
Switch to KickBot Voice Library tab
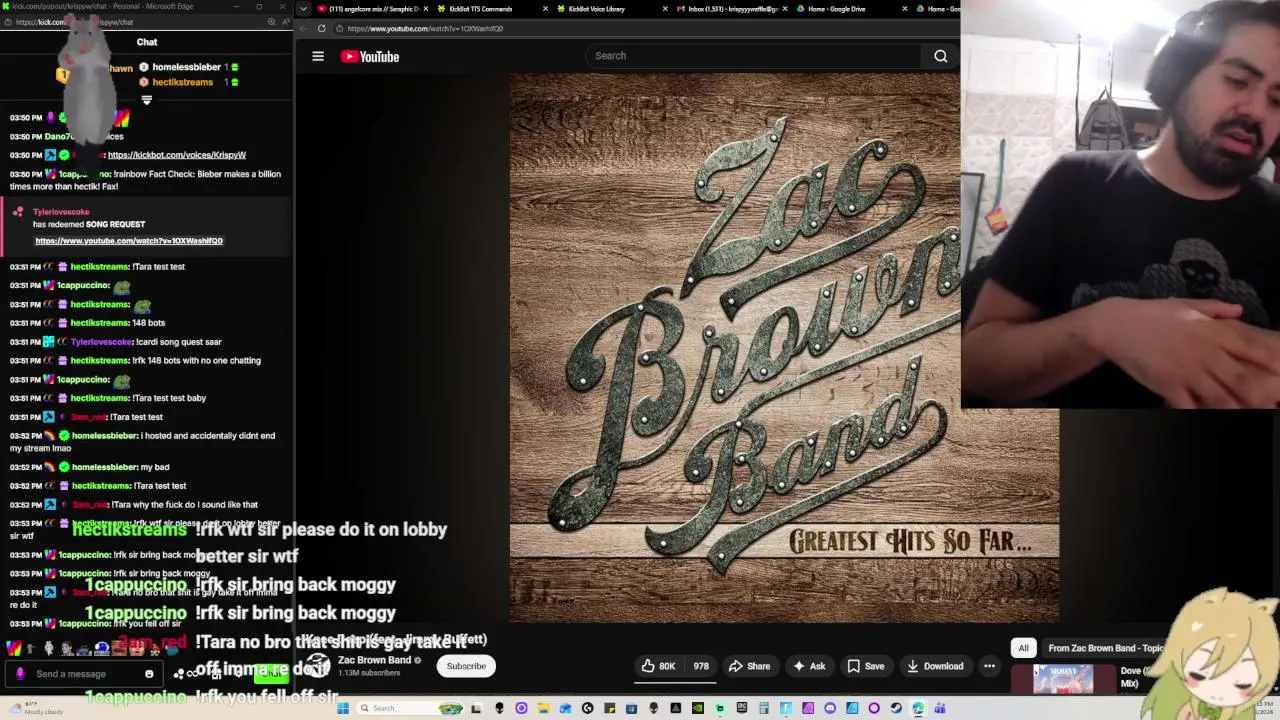[x=597, y=9]
